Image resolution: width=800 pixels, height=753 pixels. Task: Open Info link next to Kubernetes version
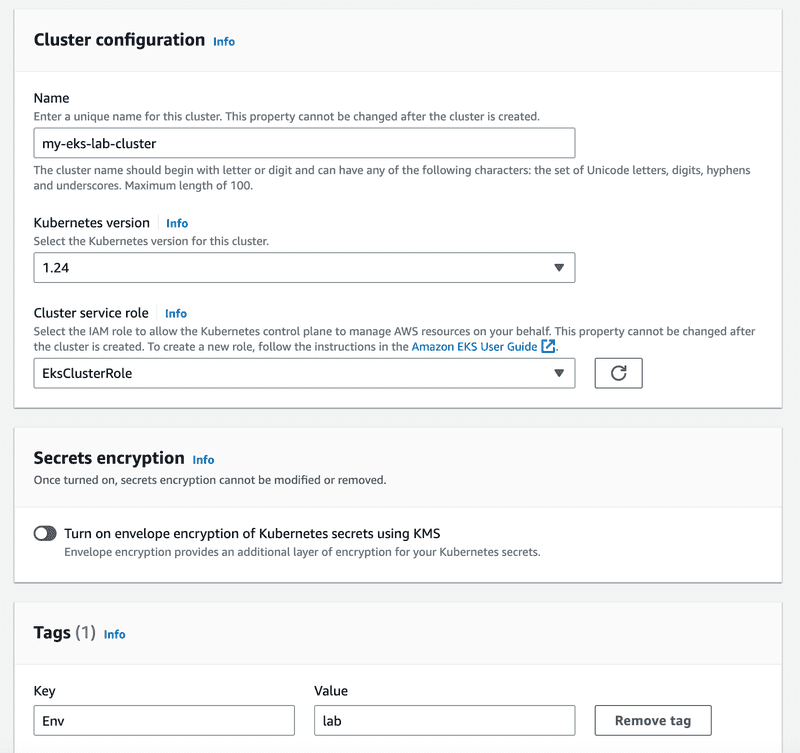coord(177,223)
